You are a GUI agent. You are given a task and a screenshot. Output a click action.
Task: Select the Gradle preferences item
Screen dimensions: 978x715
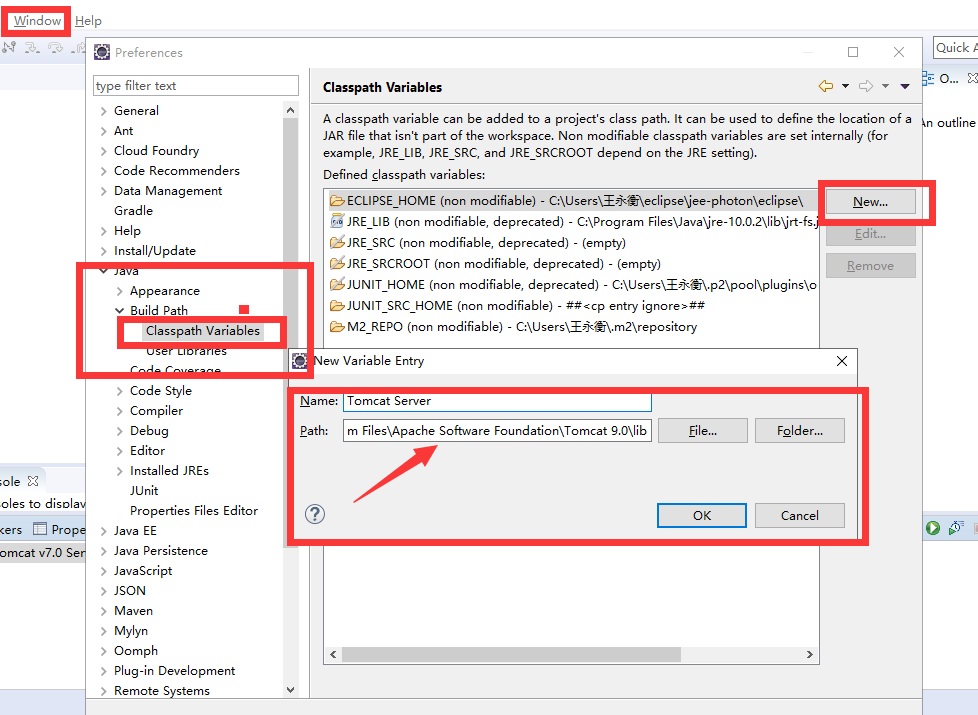[133, 211]
